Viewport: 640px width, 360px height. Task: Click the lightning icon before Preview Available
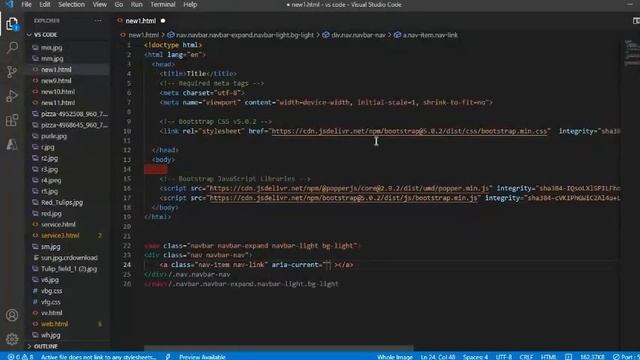click(168, 357)
